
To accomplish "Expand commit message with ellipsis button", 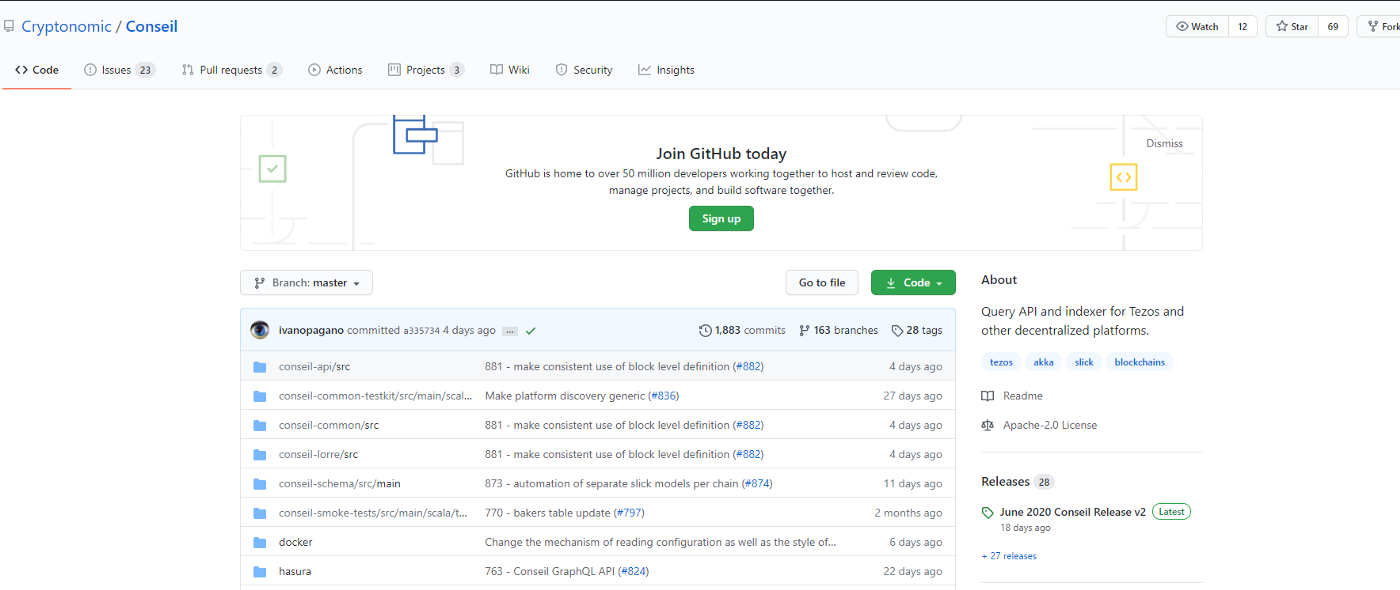I will coord(510,331).
